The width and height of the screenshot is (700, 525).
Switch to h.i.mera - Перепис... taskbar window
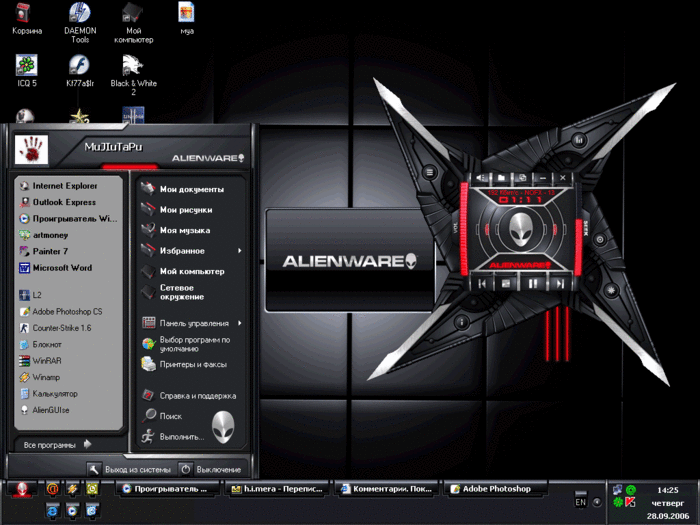coord(277,489)
